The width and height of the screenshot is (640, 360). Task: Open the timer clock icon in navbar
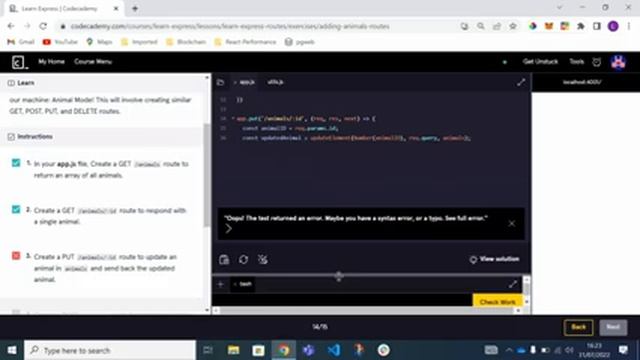pyautogui.click(x=596, y=62)
